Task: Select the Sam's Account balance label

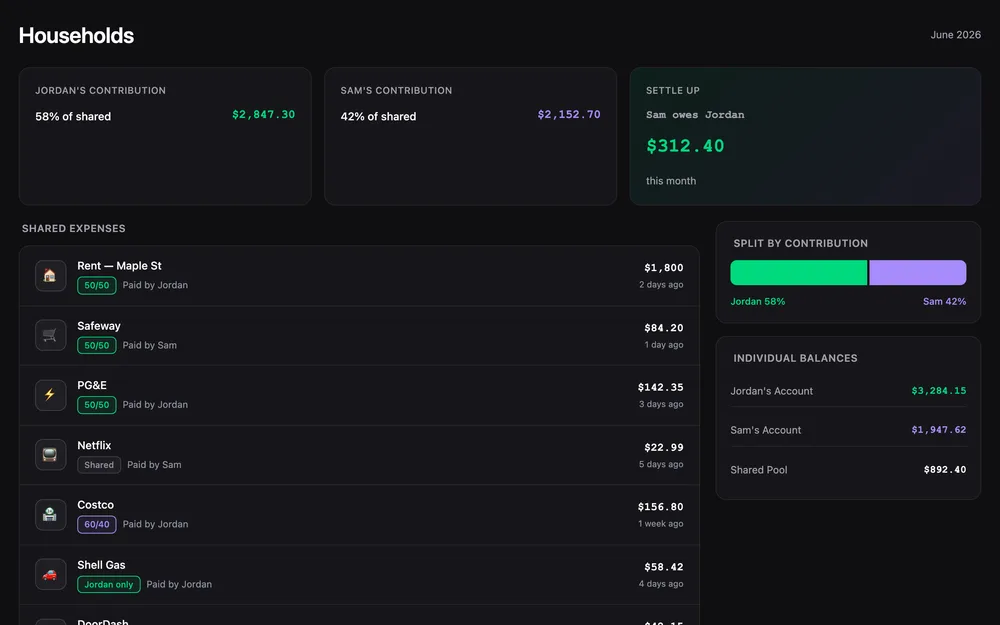Action: (765, 430)
